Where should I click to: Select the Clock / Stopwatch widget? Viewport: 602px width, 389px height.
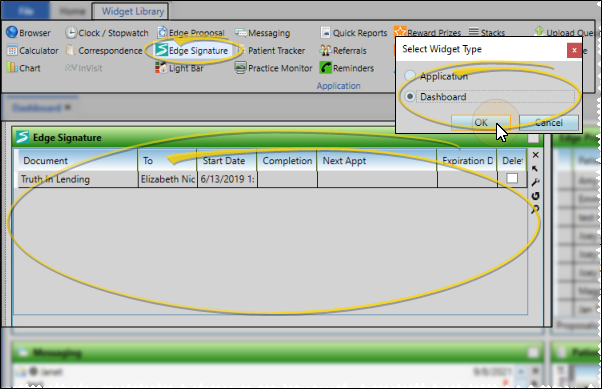(x=106, y=33)
